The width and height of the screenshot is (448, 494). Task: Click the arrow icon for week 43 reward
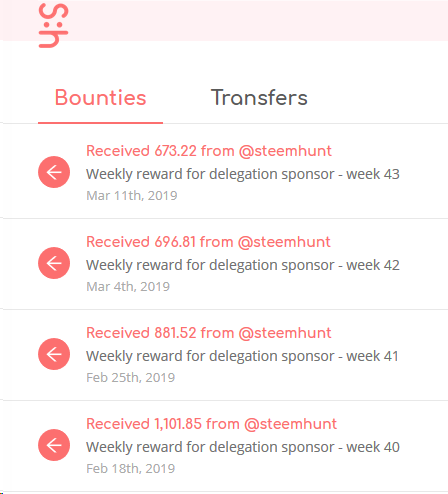tap(54, 172)
